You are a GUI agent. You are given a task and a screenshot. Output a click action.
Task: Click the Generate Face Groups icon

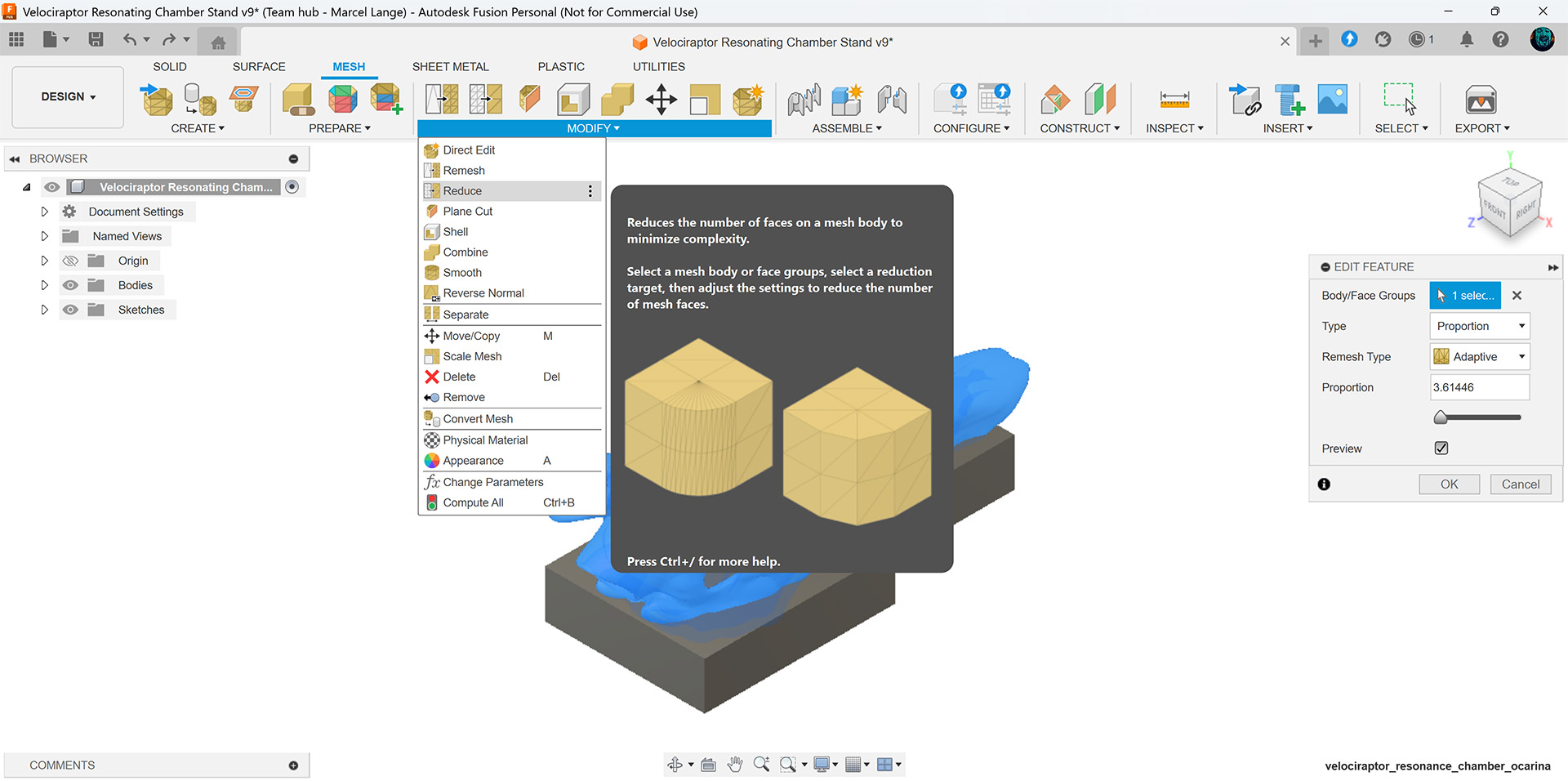342,100
